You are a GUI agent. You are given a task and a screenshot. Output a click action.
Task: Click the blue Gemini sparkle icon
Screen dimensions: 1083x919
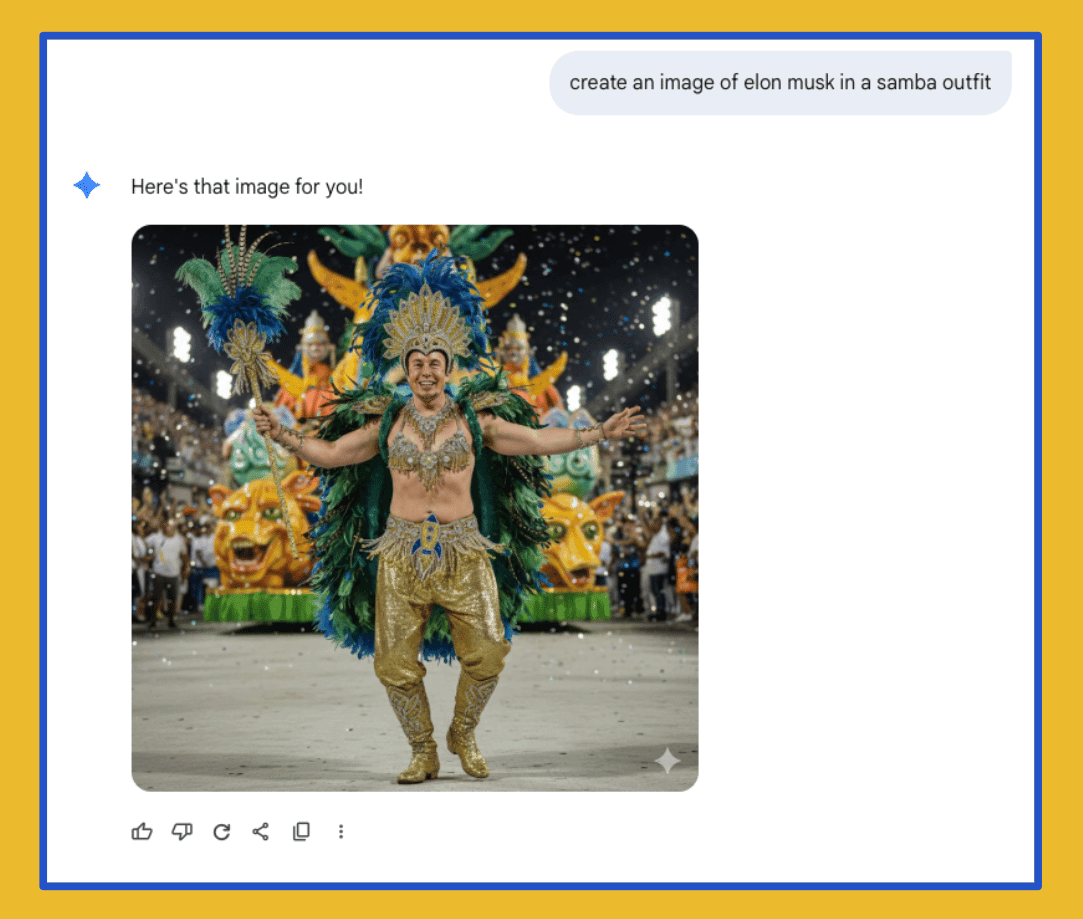(x=87, y=185)
